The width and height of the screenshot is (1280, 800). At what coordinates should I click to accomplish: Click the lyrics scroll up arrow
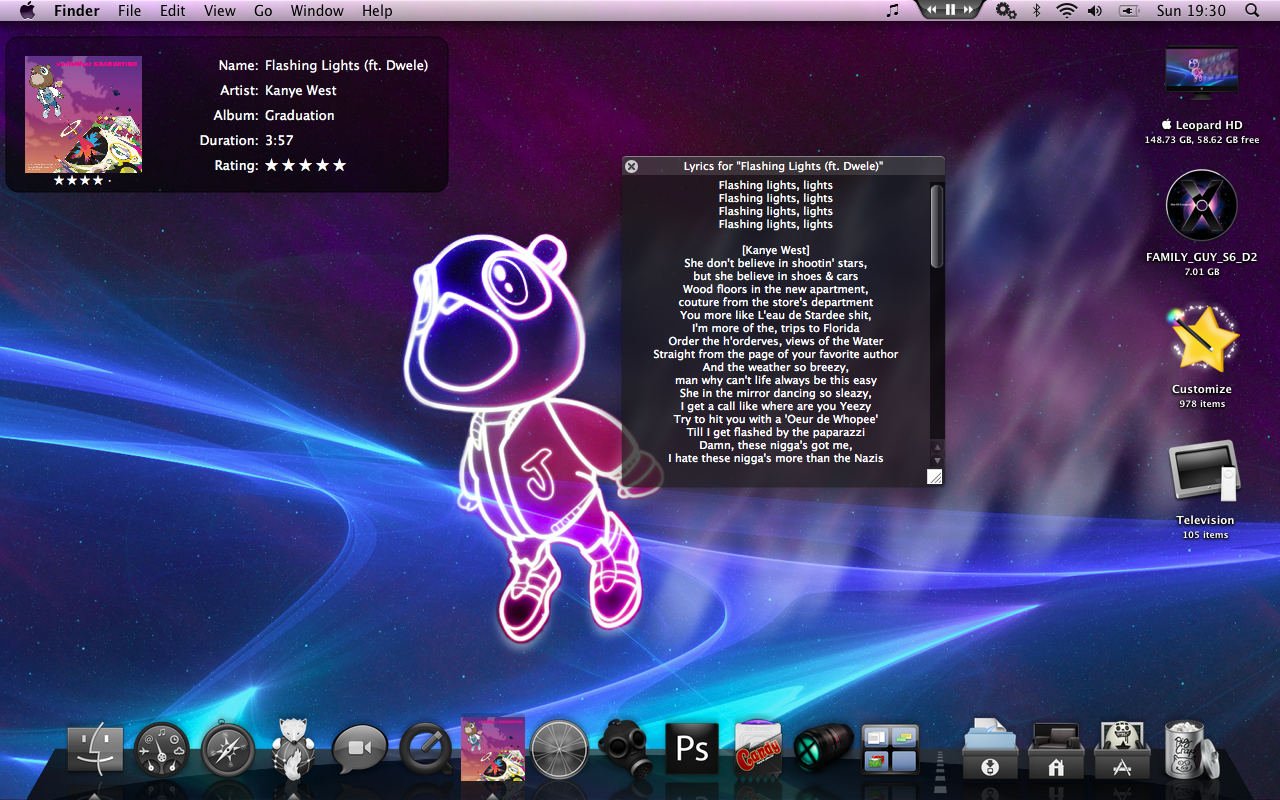coord(937,447)
